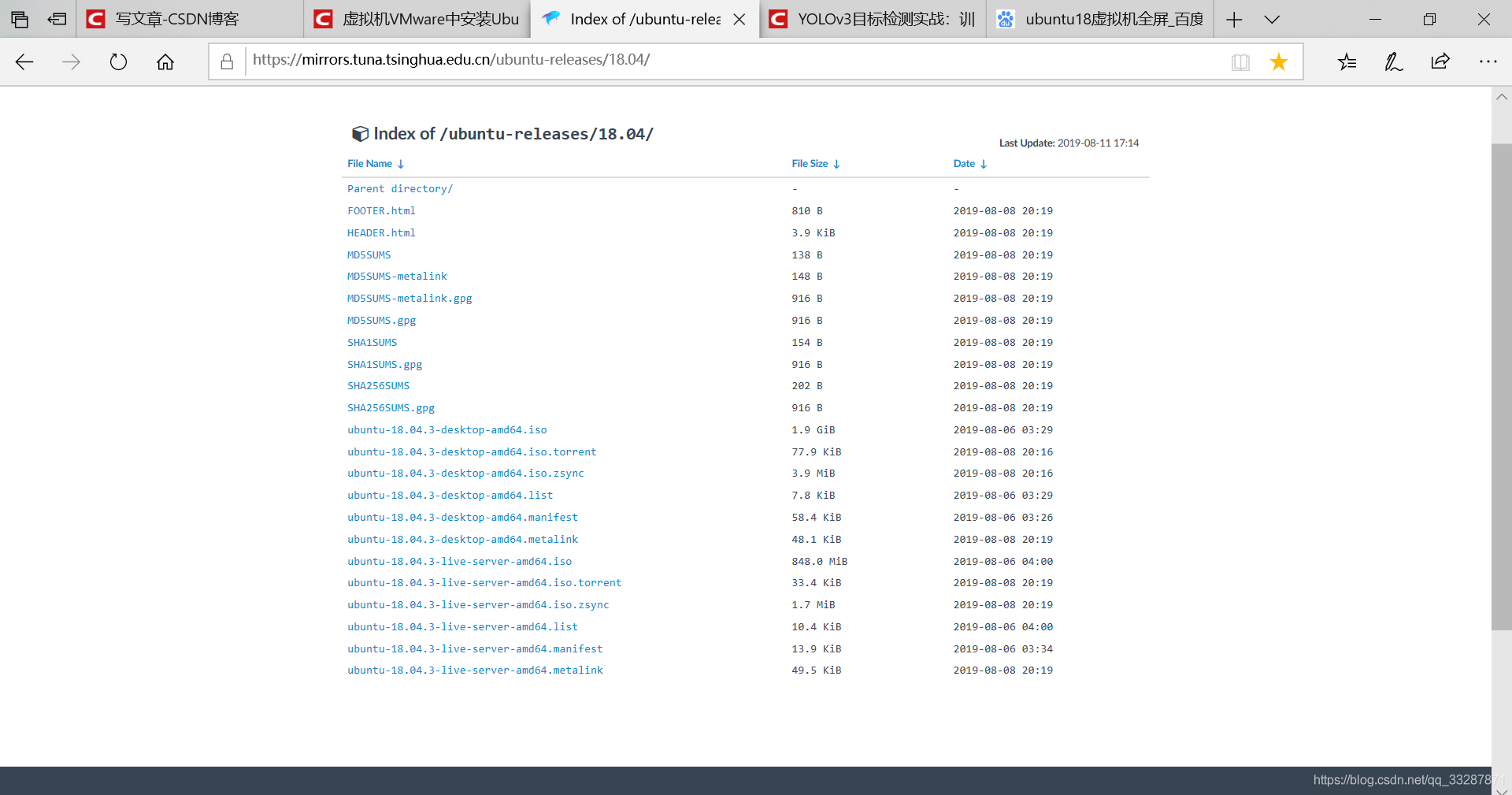
Task: Download desktop-amd64.iso.torrent file
Action: pyautogui.click(x=472, y=452)
